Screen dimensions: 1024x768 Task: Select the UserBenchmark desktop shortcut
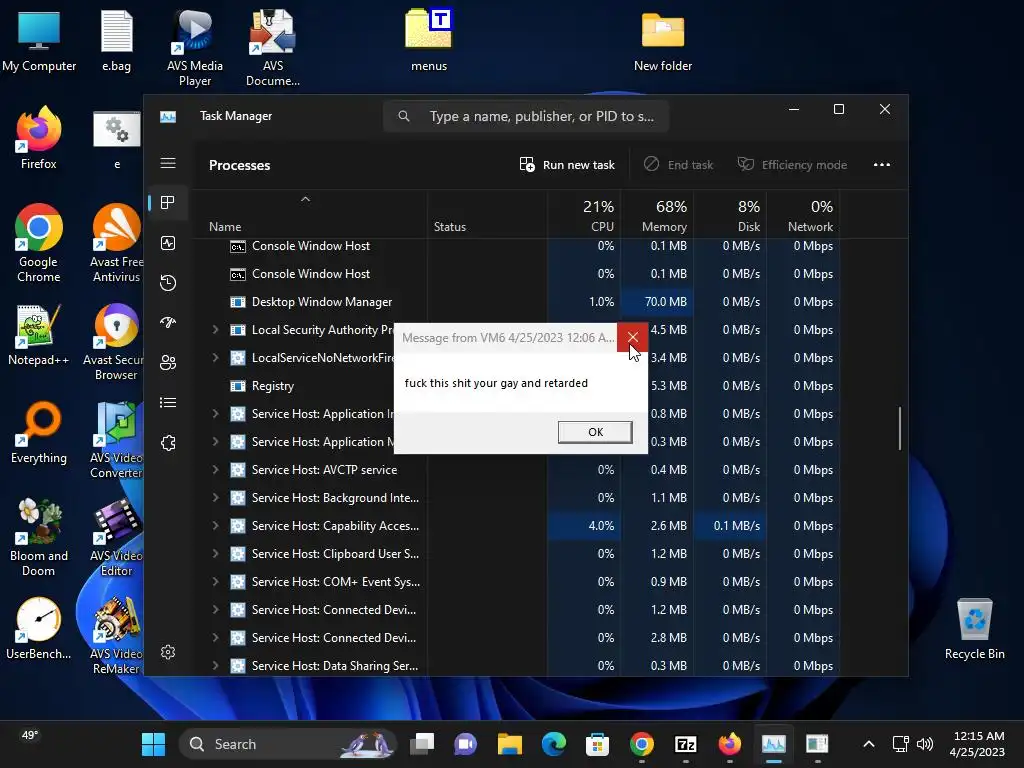[39, 628]
